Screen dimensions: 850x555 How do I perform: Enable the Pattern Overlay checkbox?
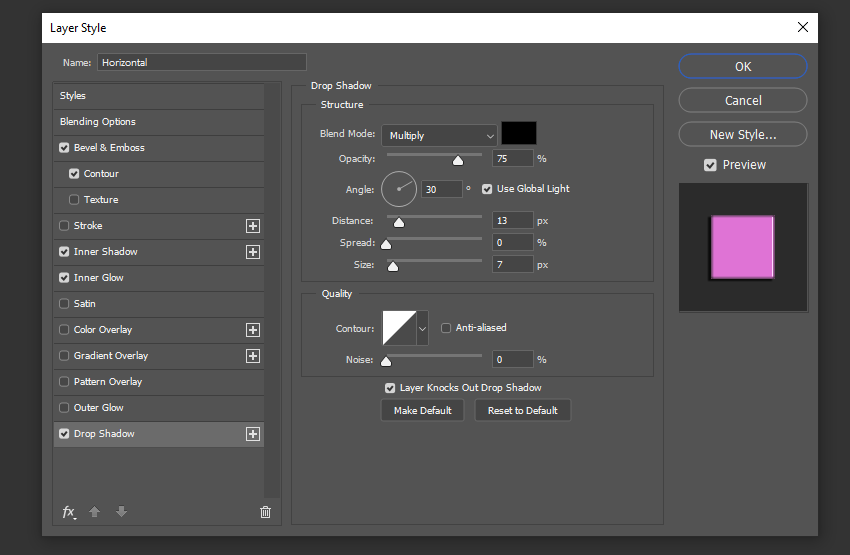click(x=64, y=382)
